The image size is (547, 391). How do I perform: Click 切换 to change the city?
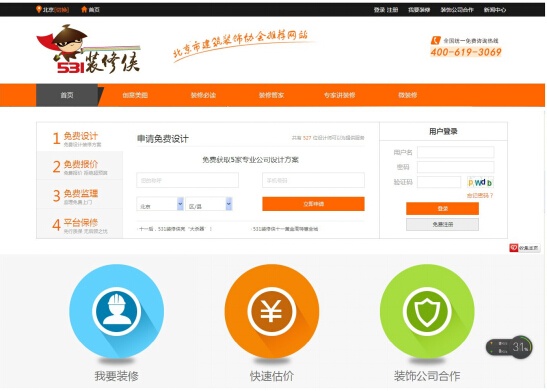point(62,10)
